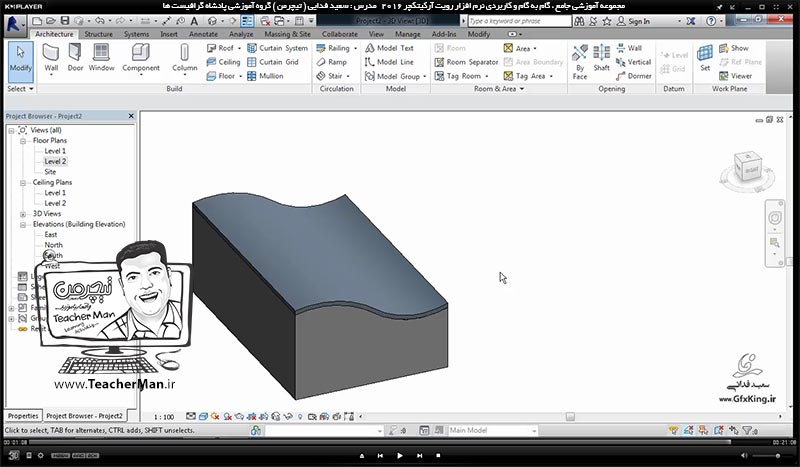The image size is (800, 467).
Task: Click the Save icon in quick access toolbar
Action: 65,21
